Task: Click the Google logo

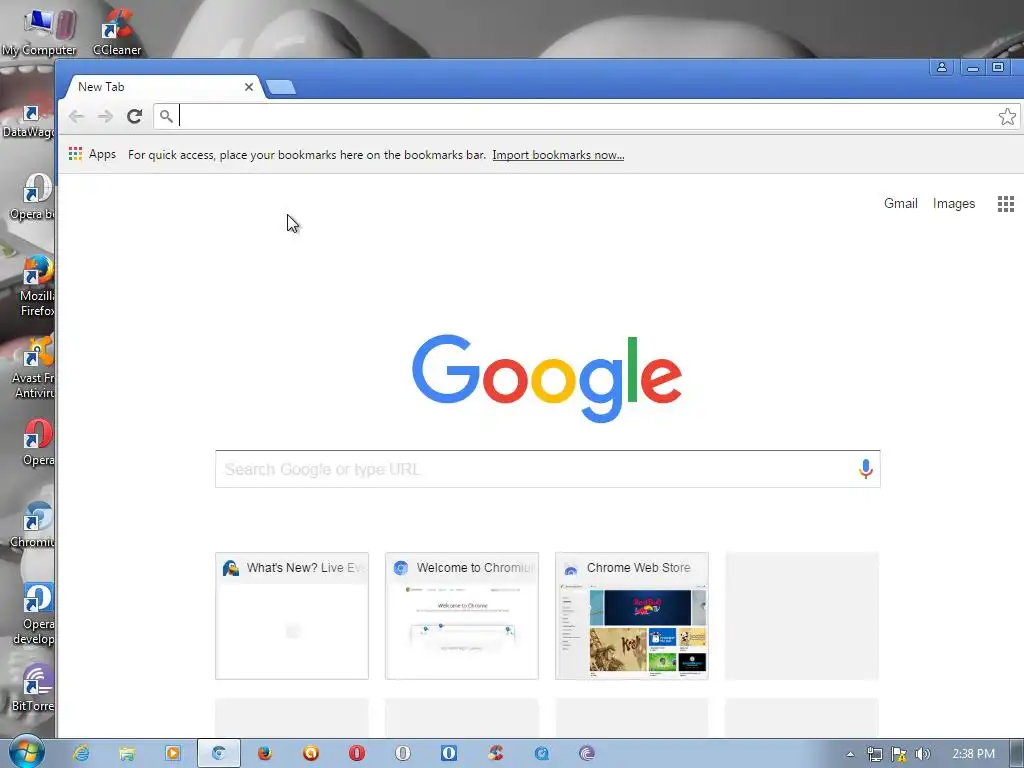Action: click(547, 377)
